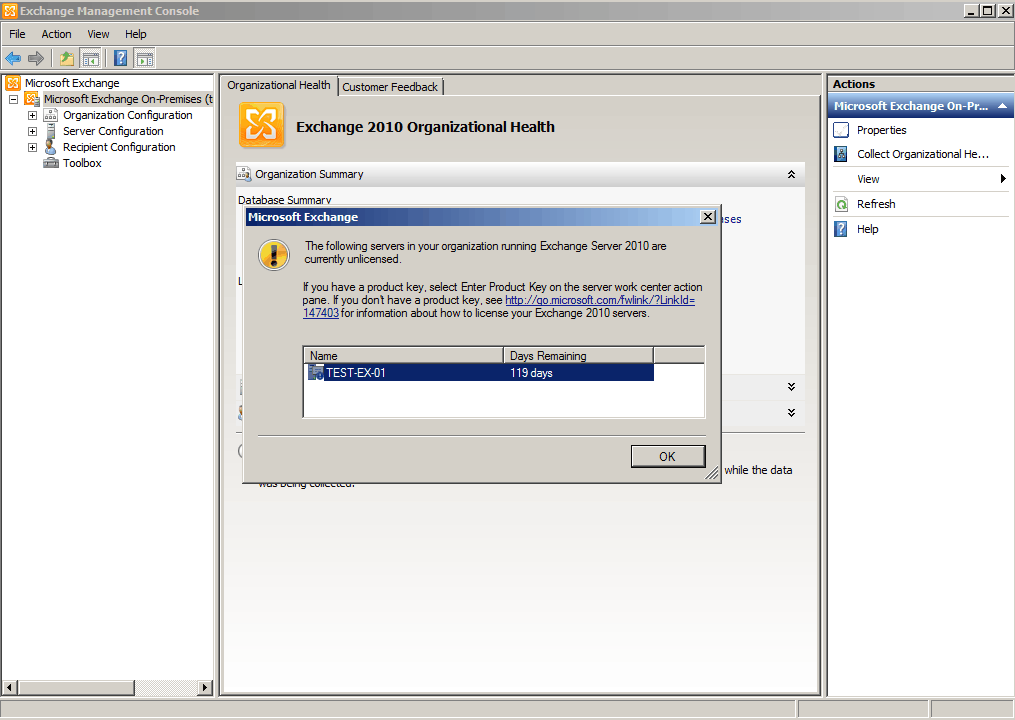Click the Refresh icon in Actions pane

point(841,204)
